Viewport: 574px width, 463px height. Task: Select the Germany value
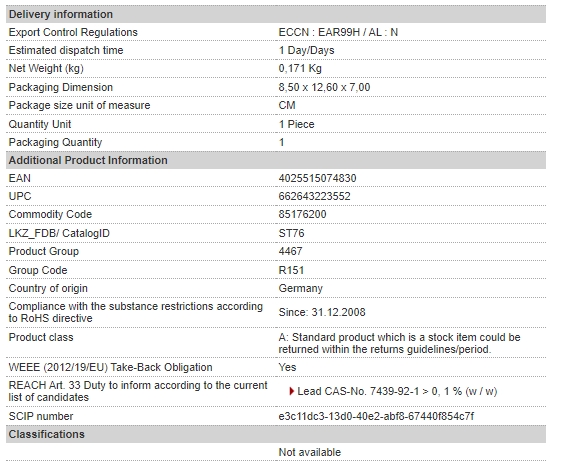tap(301, 288)
